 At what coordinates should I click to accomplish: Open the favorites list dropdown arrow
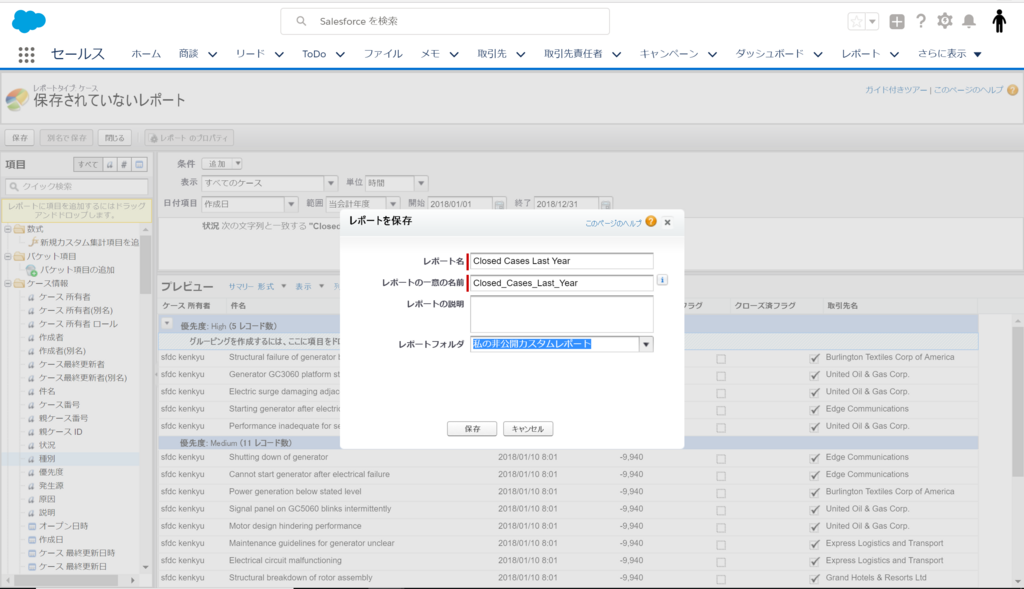coord(872,22)
